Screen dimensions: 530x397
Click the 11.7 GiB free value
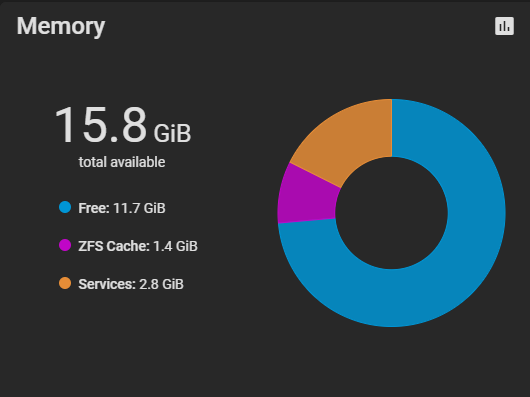(x=139, y=208)
